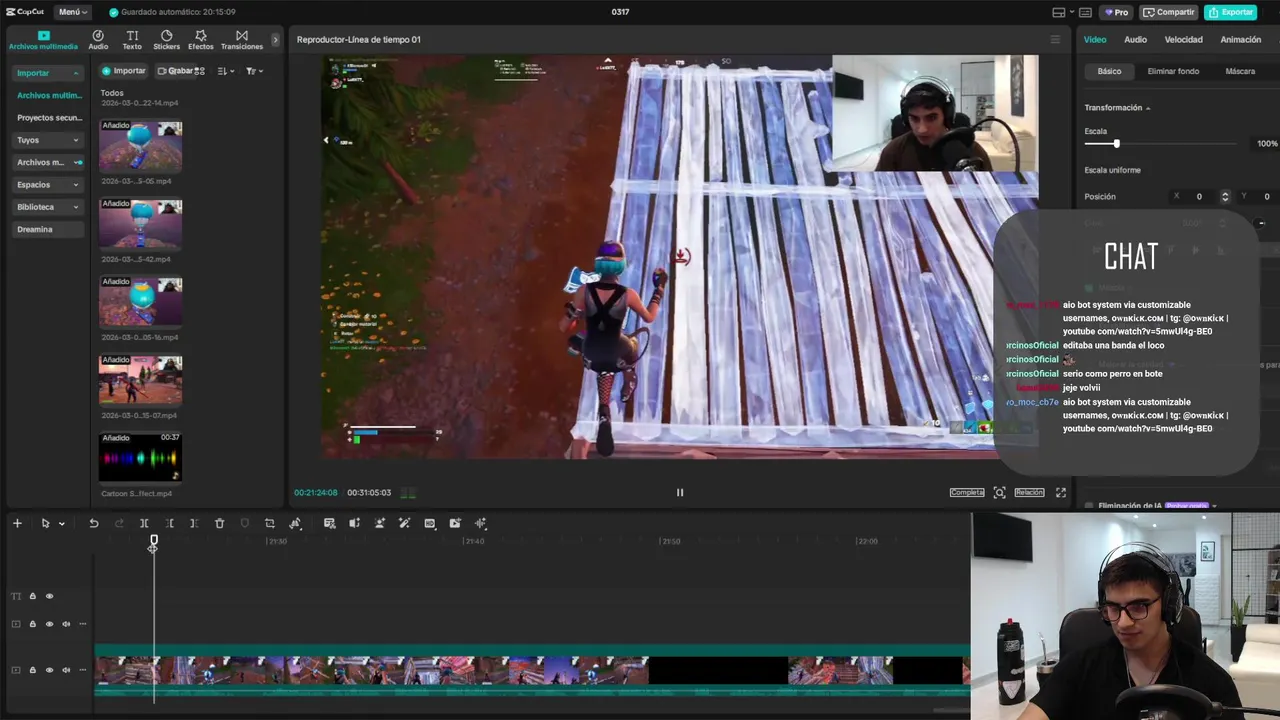
Task: Click the Grabar record button
Action: [x=175, y=71]
